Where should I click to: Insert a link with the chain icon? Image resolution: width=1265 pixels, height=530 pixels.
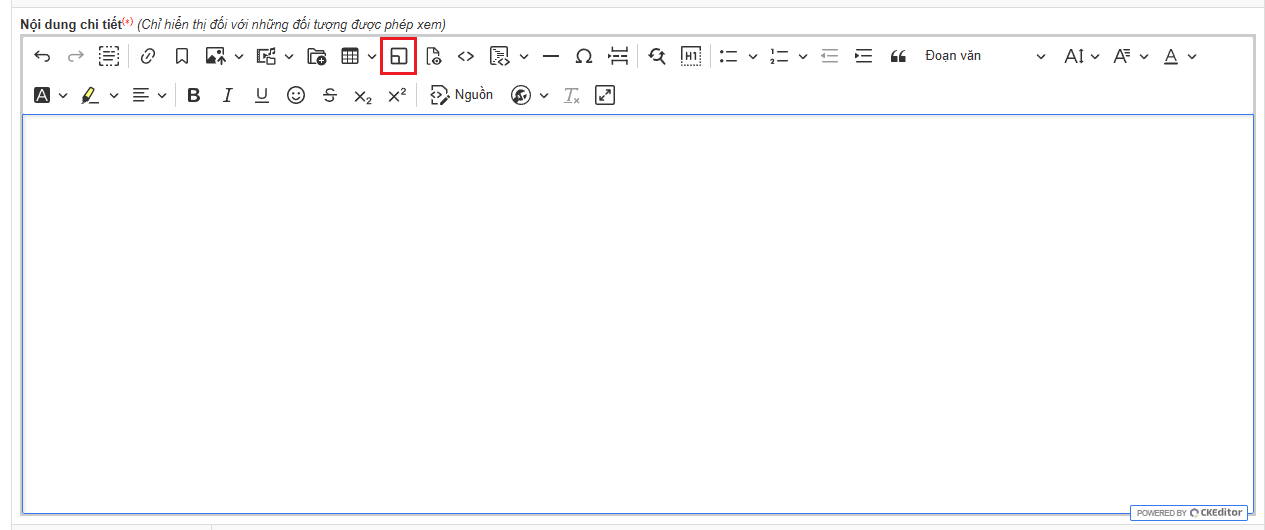coord(148,56)
